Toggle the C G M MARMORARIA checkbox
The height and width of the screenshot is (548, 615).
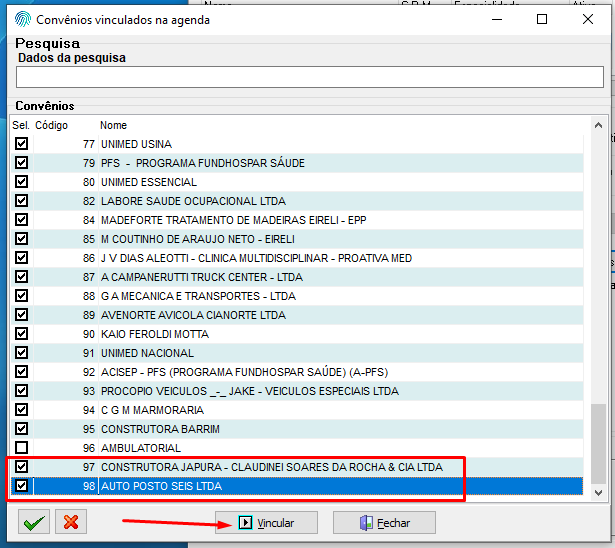click(22, 410)
